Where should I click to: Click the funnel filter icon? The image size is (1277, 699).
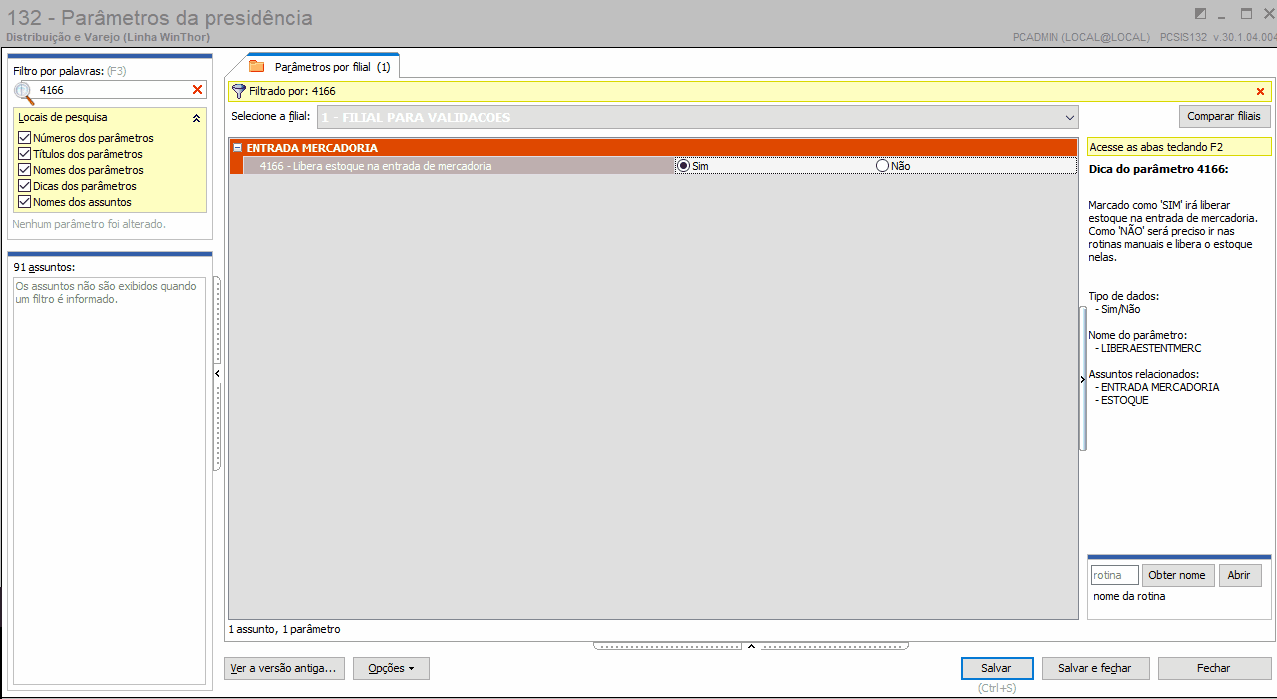coord(238,91)
